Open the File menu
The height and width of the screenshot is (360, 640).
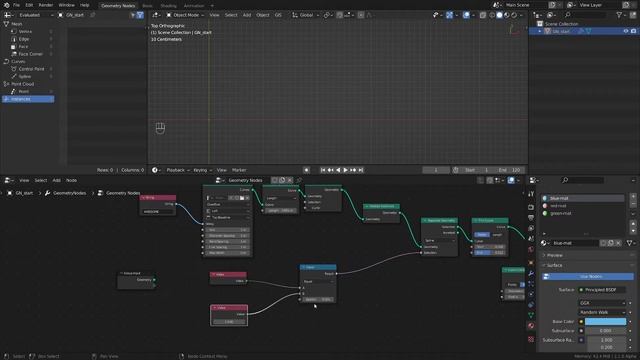coord(16,5)
